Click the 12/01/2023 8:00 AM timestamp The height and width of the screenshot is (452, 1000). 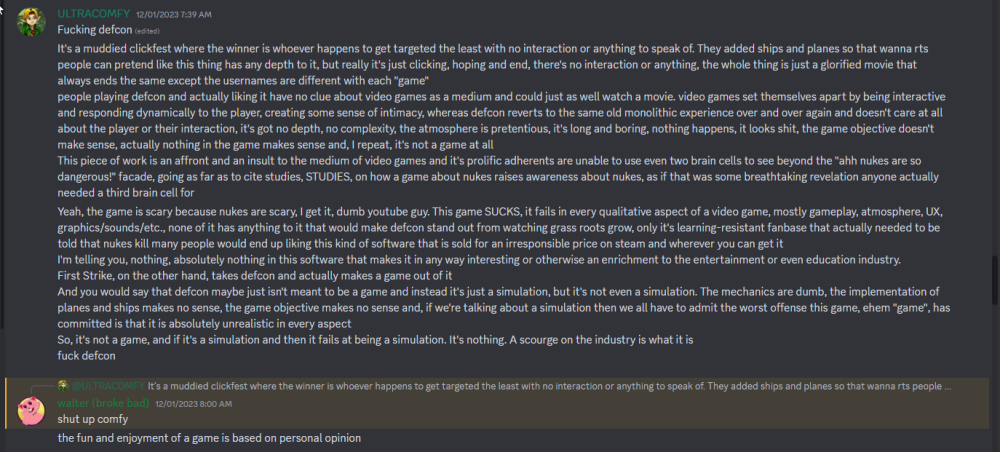(193, 404)
